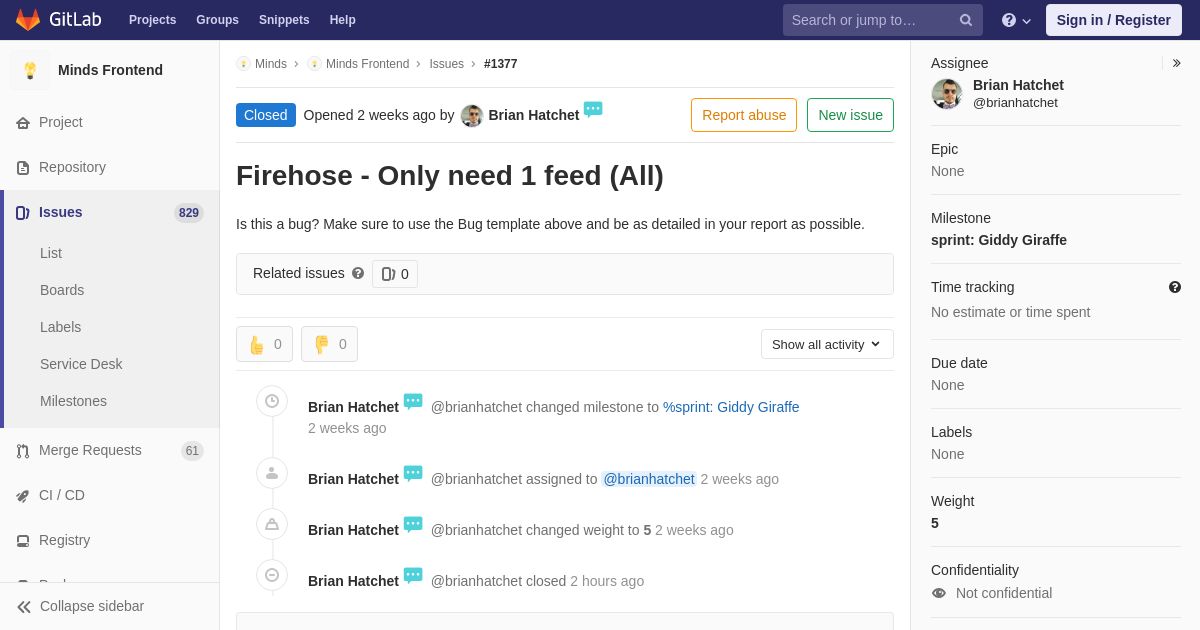Click the 61 merge requests count badge
1200x630 pixels.
[192, 451]
